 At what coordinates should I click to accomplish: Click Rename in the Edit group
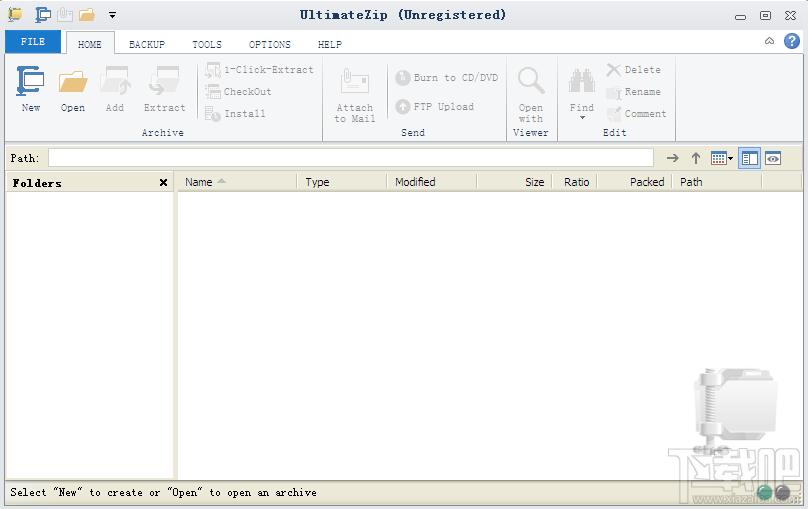pyautogui.click(x=634, y=92)
